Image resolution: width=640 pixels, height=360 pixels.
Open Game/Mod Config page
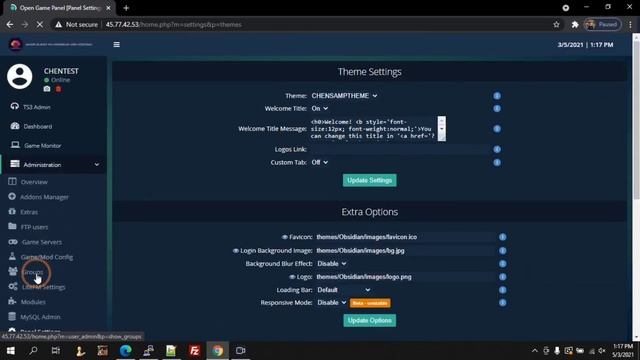click(40, 257)
